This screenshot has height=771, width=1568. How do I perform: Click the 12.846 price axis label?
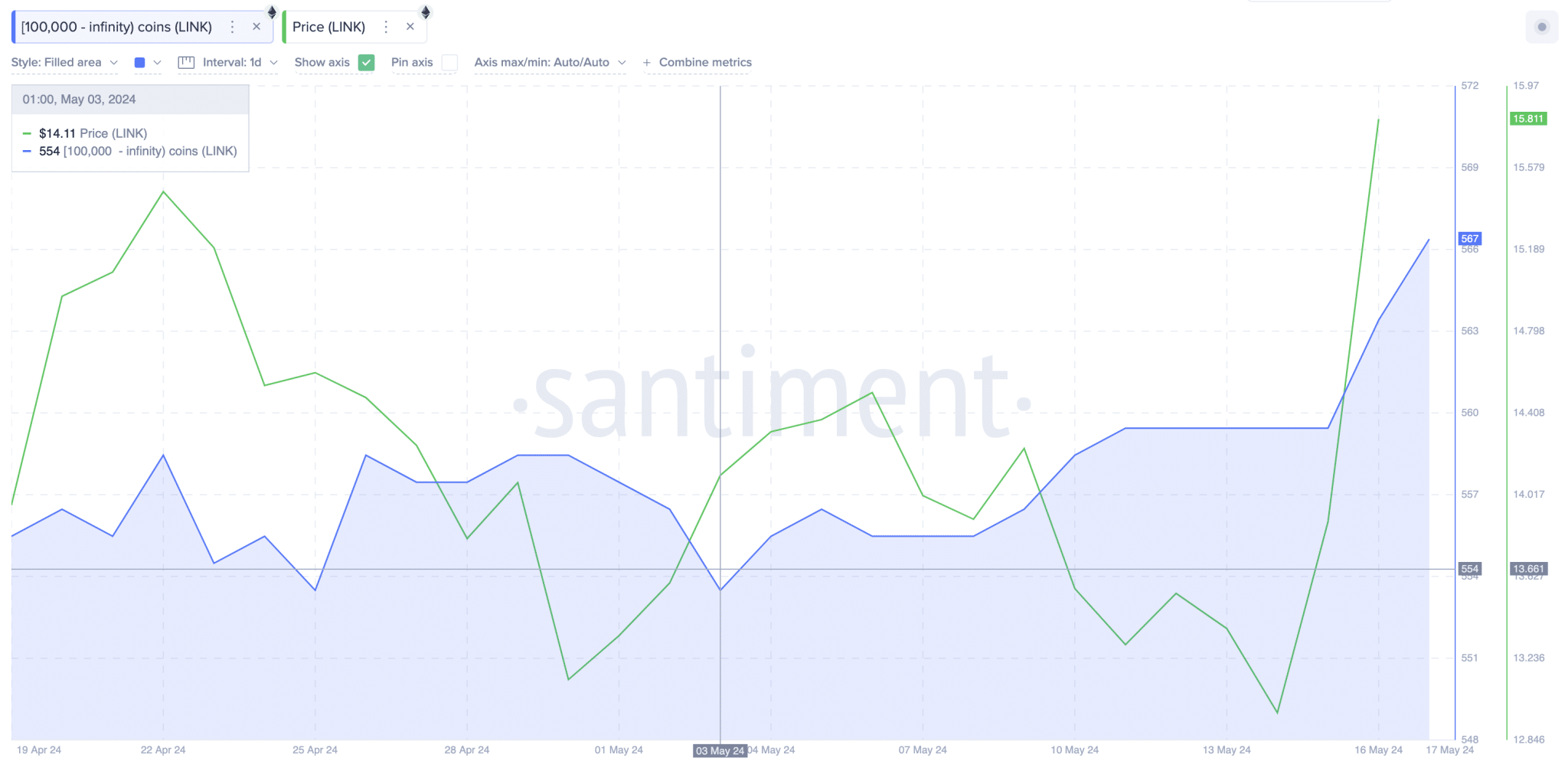(1529, 740)
